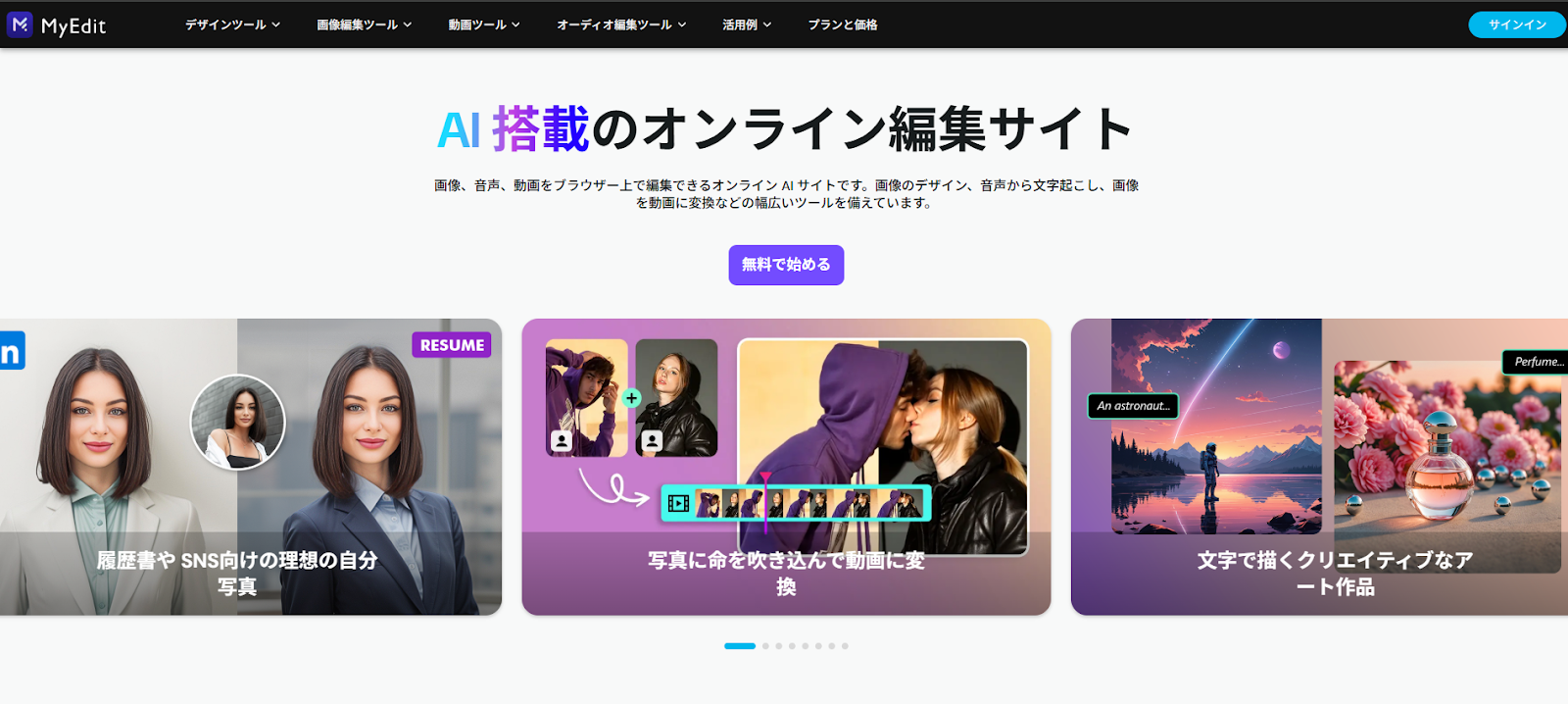Click the film strip icon on the timeline
This screenshot has width=1568, height=704.
click(x=678, y=504)
